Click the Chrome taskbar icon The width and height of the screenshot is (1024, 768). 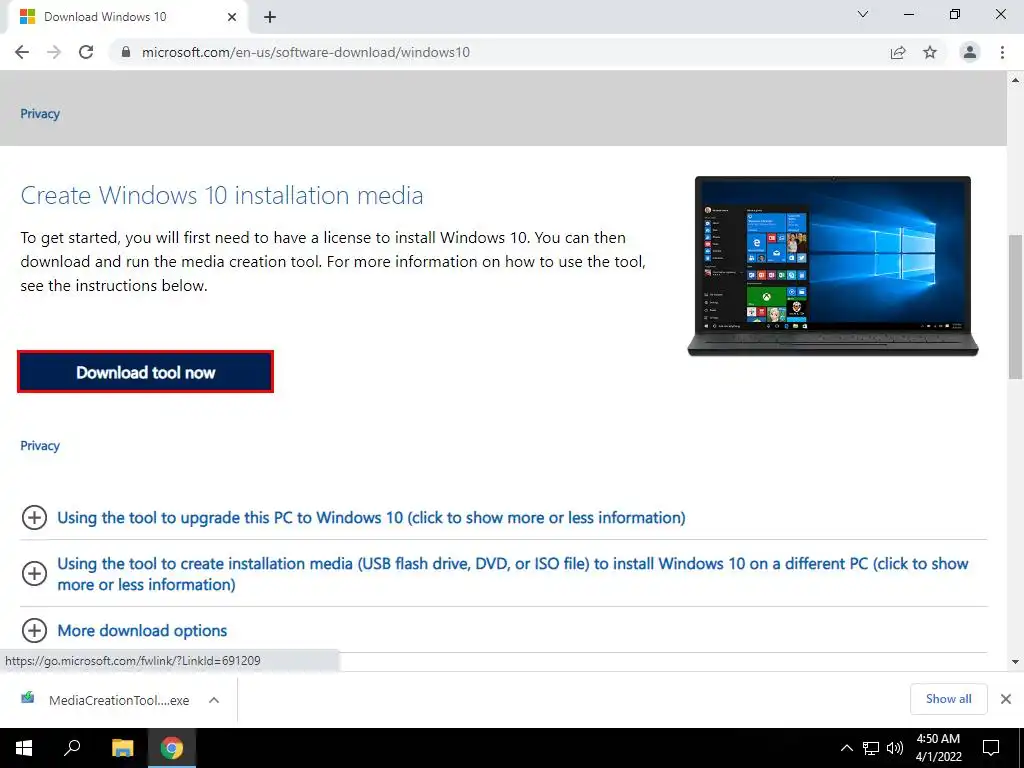click(172, 748)
